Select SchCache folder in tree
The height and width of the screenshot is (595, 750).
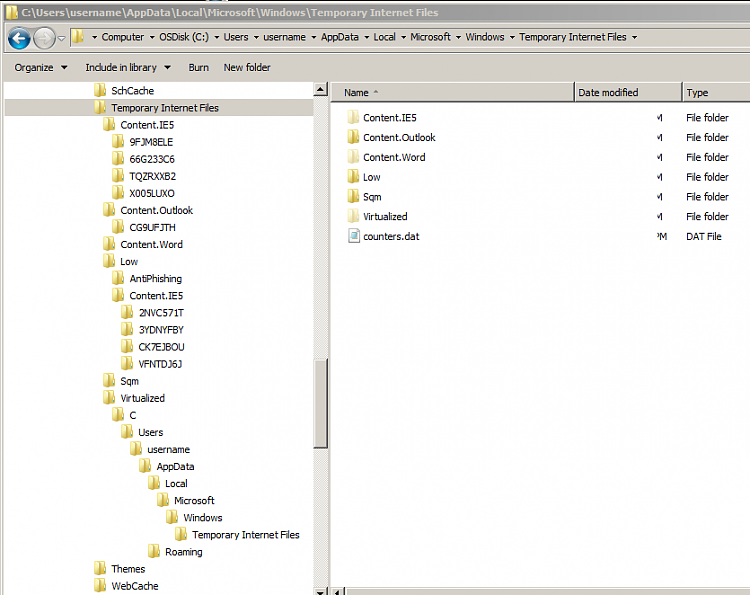[x=132, y=90]
